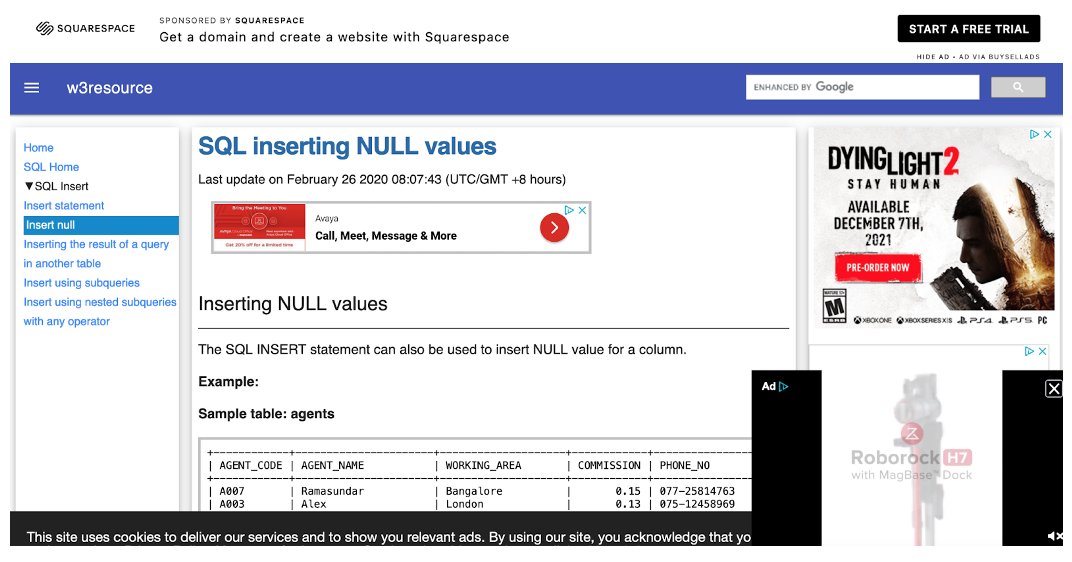The height and width of the screenshot is (562, 1072).
Task: Open the Insert statement page
Action: click(x=64, y=205)
